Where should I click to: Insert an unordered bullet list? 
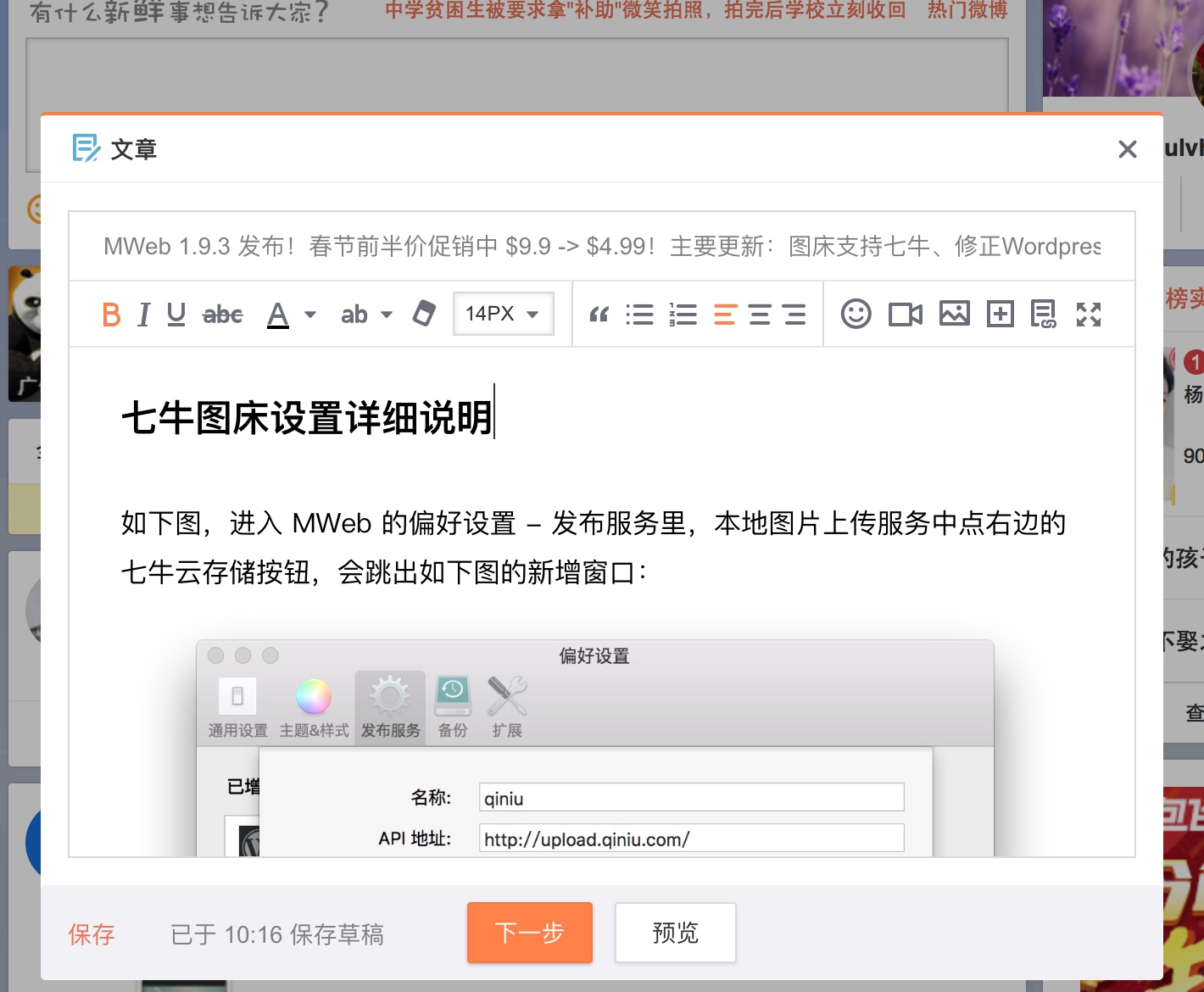point(640,315)
